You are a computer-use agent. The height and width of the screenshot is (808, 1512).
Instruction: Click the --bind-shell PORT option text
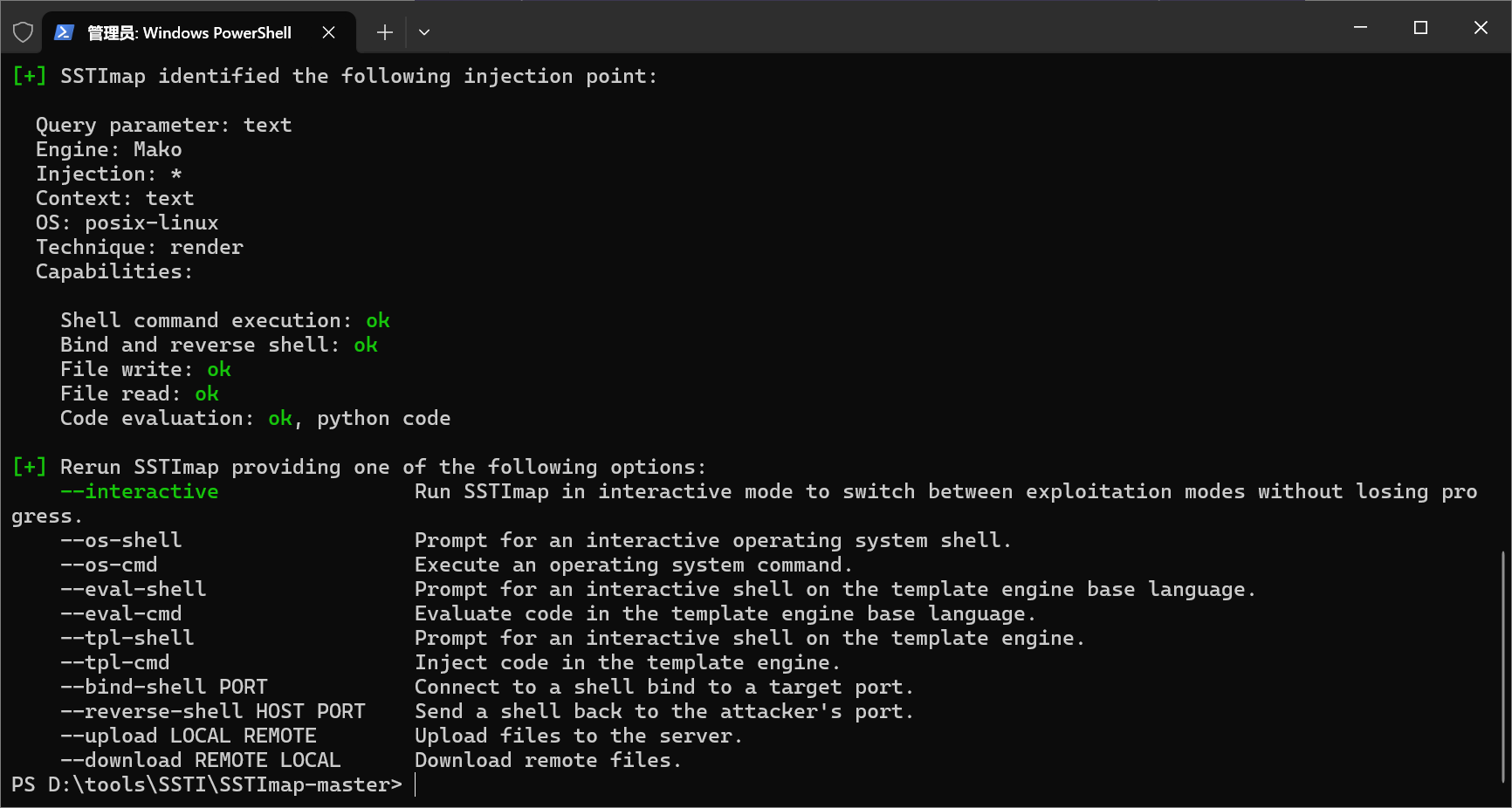[x=164, y=688]
